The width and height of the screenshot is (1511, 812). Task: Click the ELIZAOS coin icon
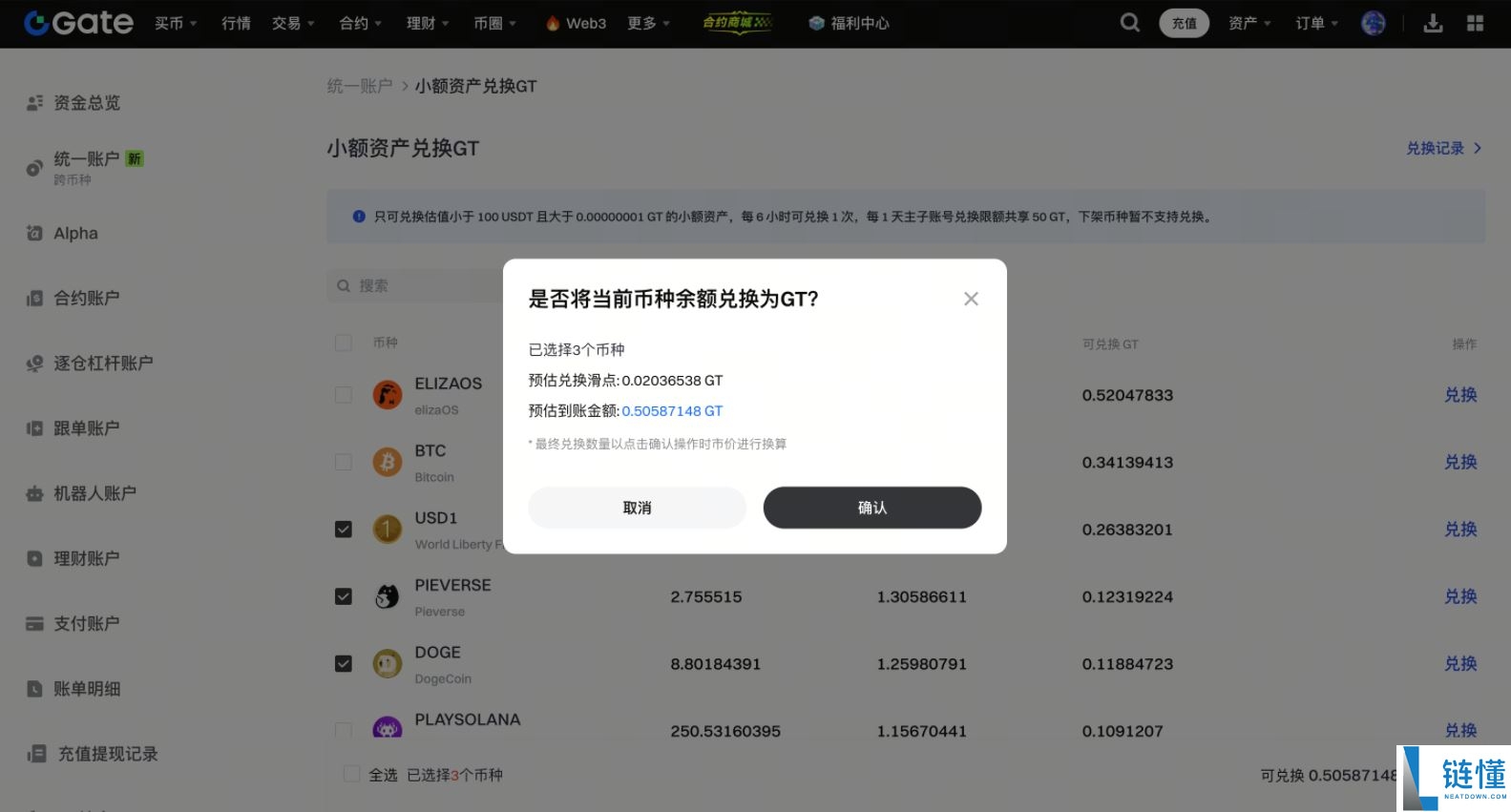pyautogui.click(x=388, y=395)
